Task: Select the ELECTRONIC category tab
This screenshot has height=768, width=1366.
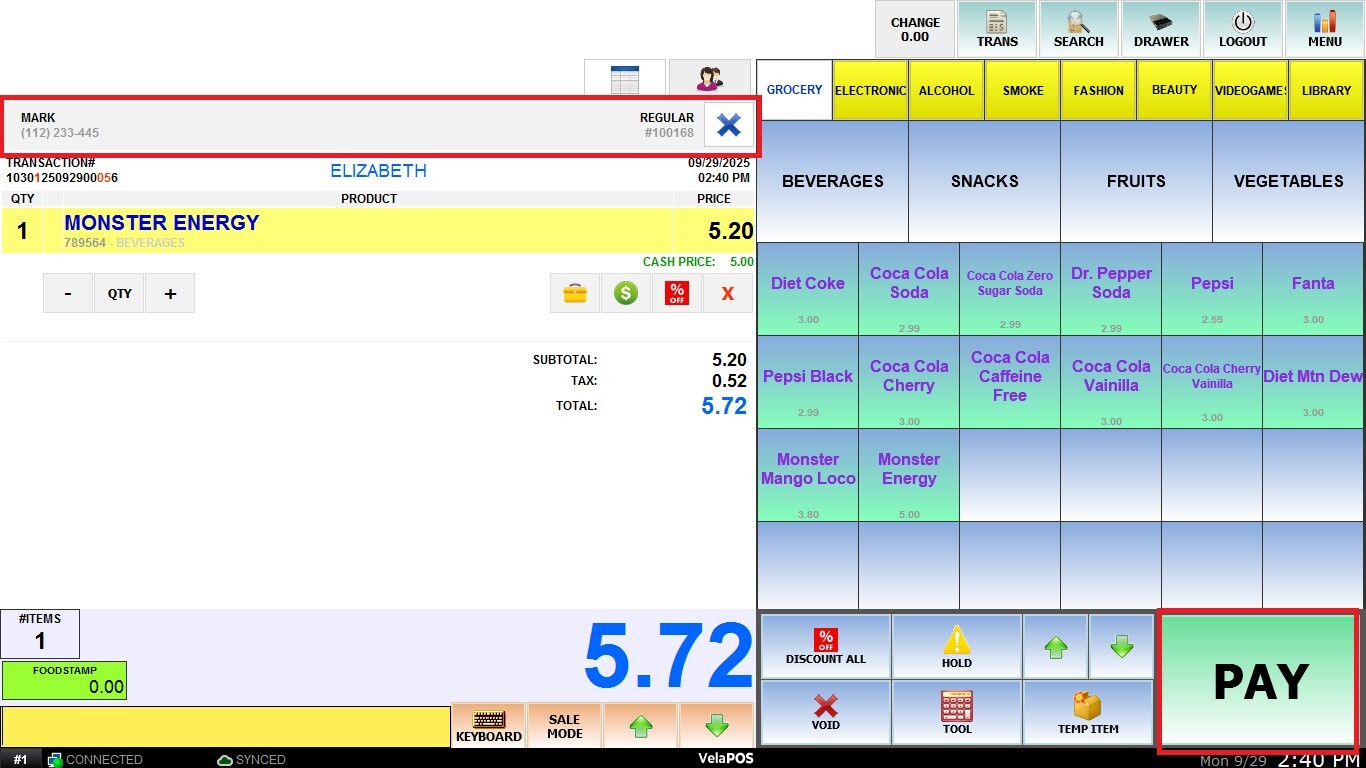Action: 870,90
